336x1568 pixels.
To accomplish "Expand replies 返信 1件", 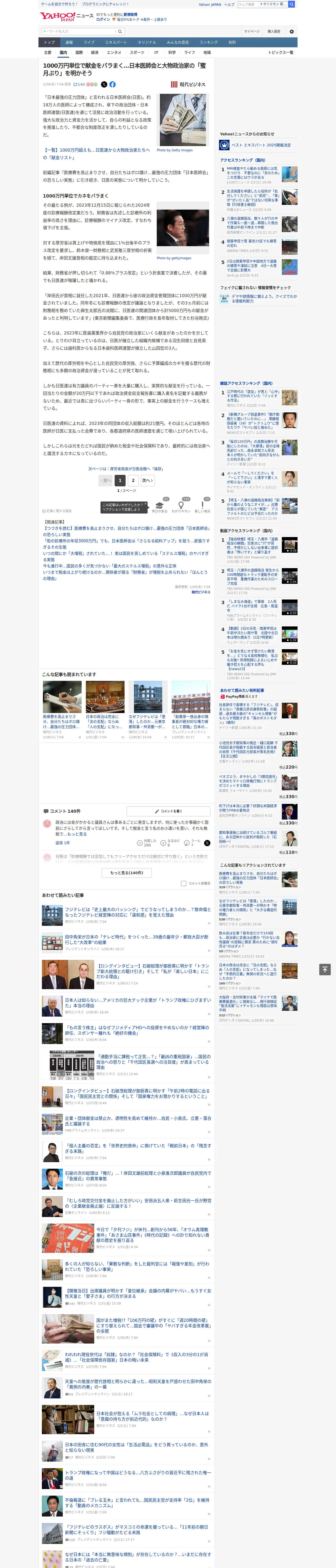I will tap(63, 843).
